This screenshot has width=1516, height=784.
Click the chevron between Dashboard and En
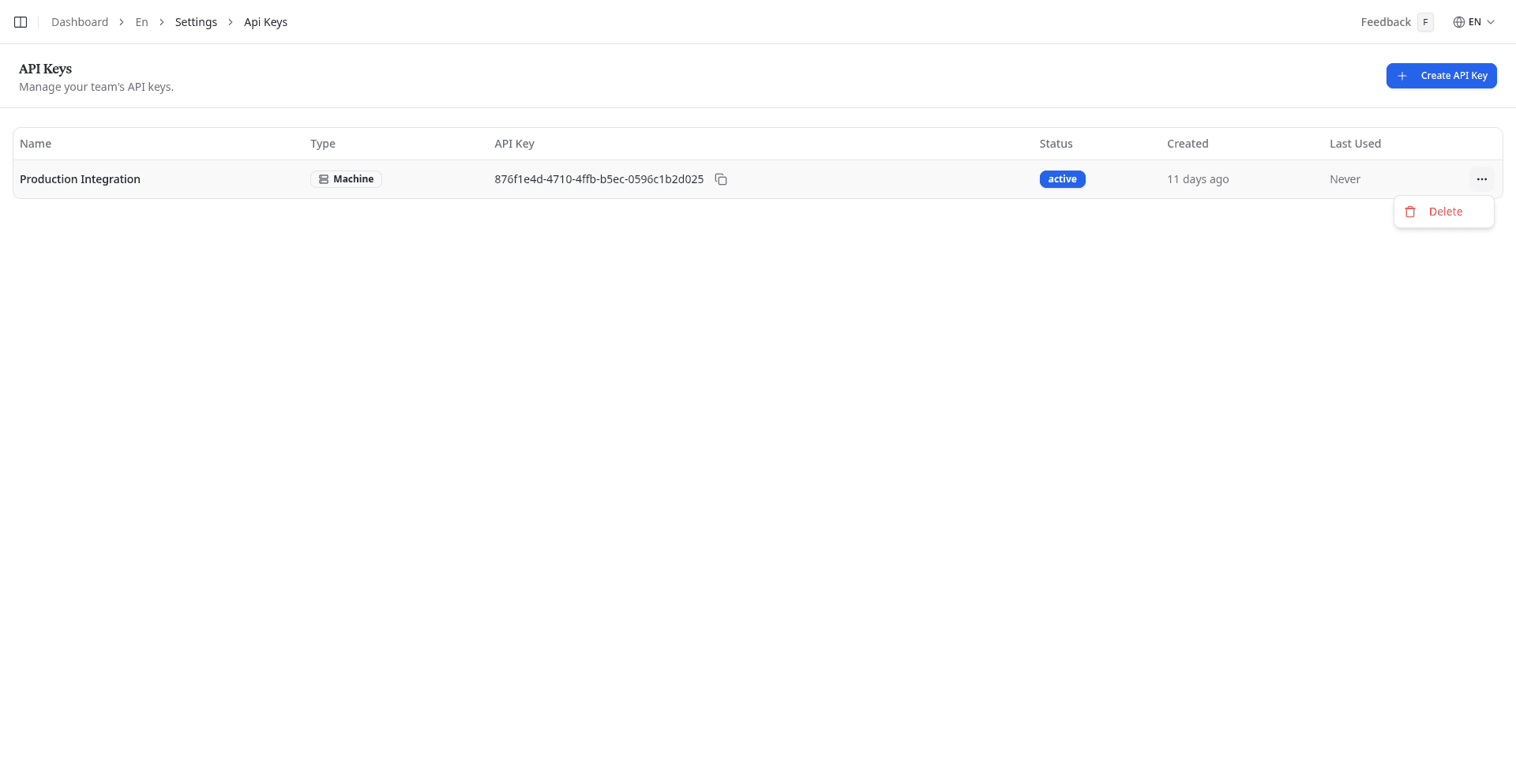point(121,22)
